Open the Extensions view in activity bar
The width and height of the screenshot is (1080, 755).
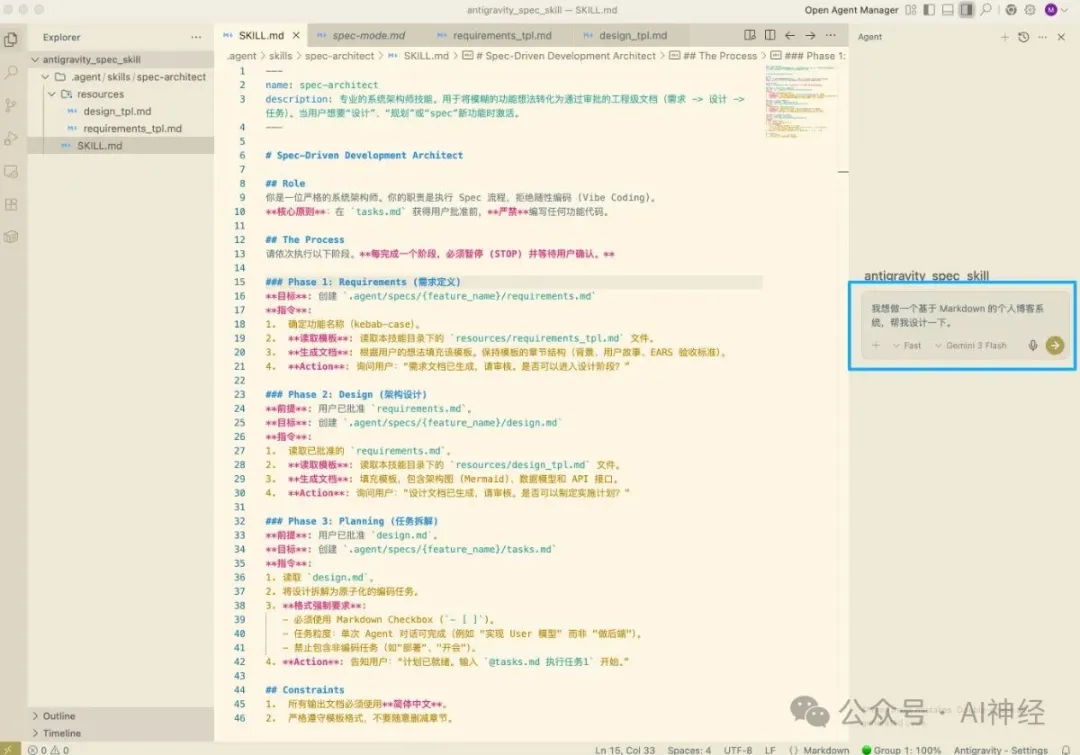[x=11, y=204]
